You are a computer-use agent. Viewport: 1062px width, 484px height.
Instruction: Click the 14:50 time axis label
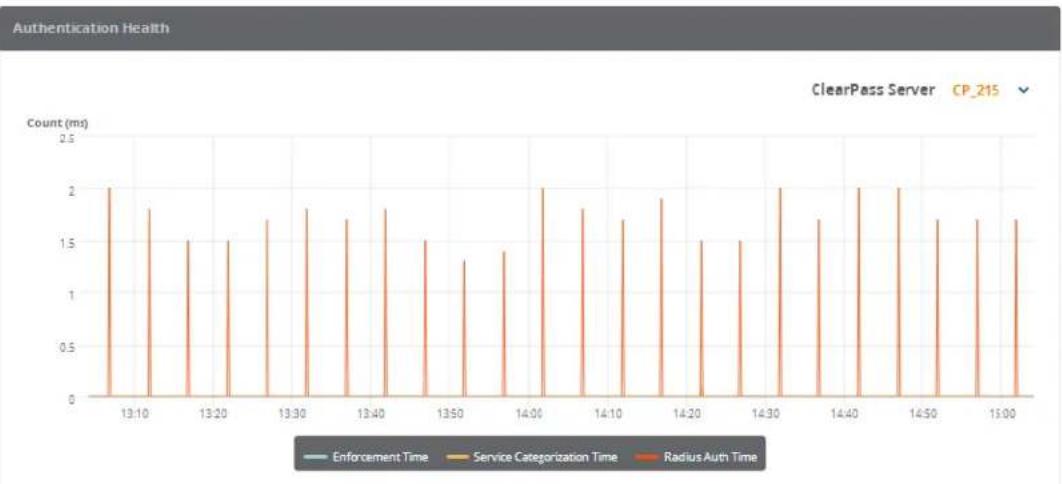923,412
